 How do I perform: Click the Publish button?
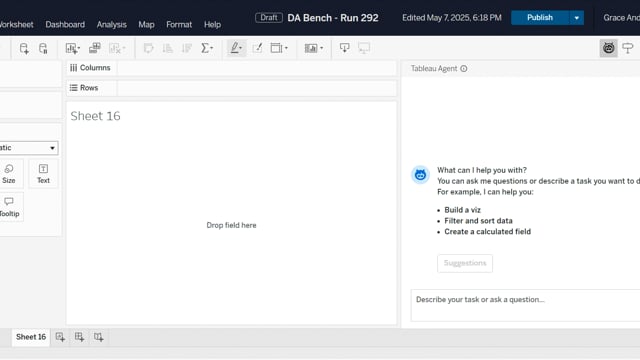click(x=540, y=18)
